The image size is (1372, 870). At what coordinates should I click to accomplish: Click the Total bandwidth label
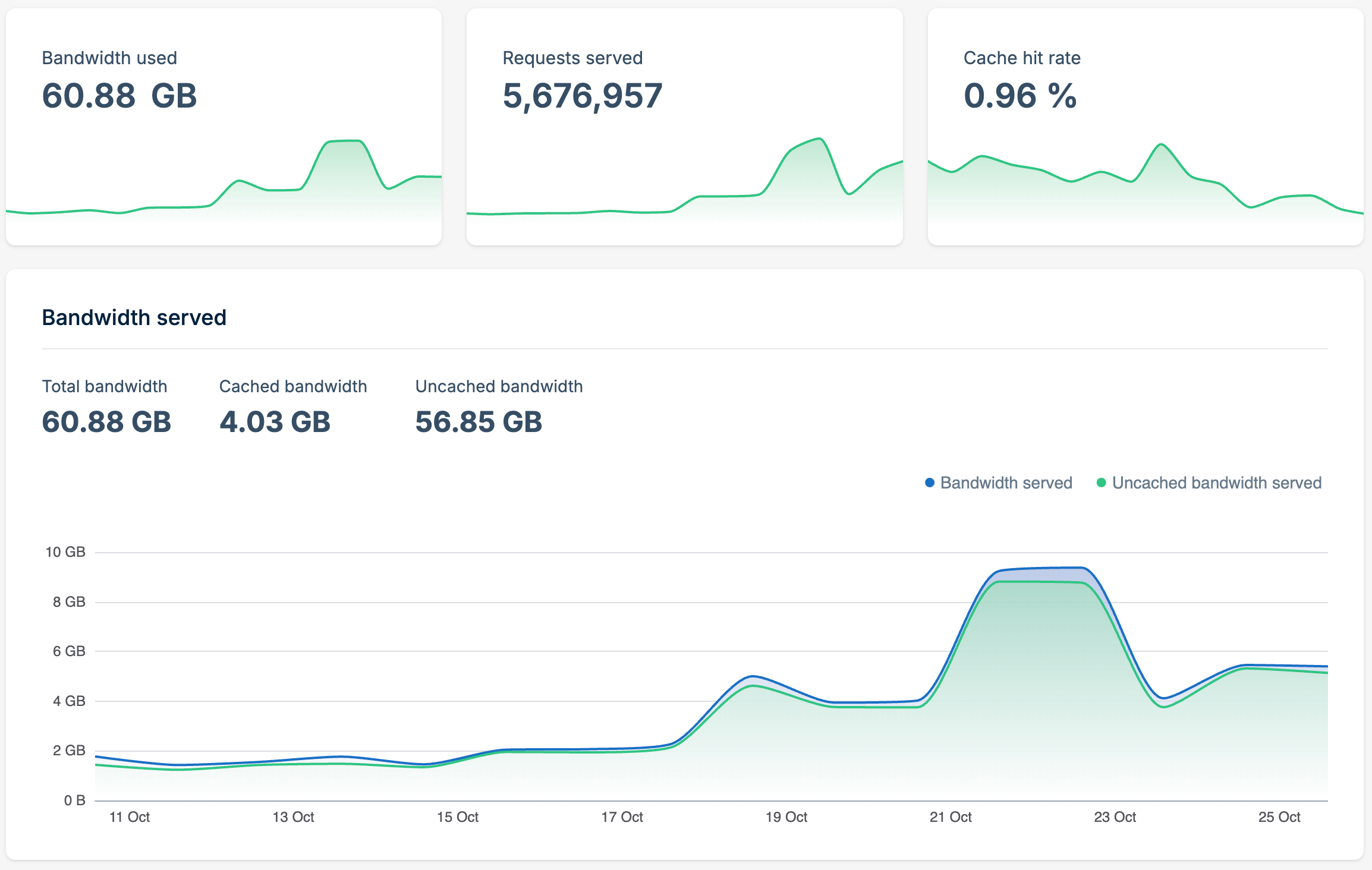point(105,386)
